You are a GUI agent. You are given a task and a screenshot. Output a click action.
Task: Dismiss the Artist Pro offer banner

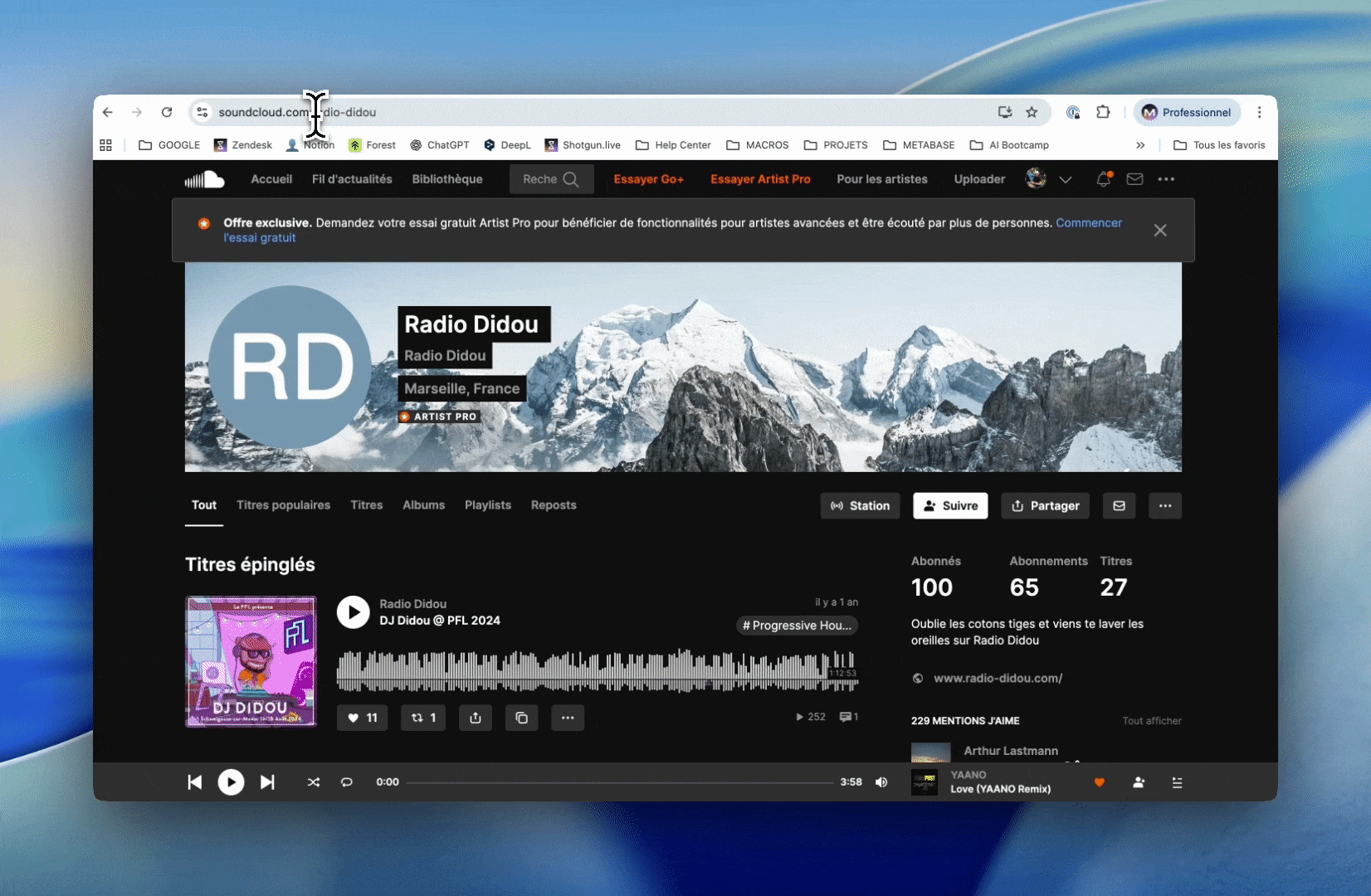pyautogui.click(x=1160, y=231)
